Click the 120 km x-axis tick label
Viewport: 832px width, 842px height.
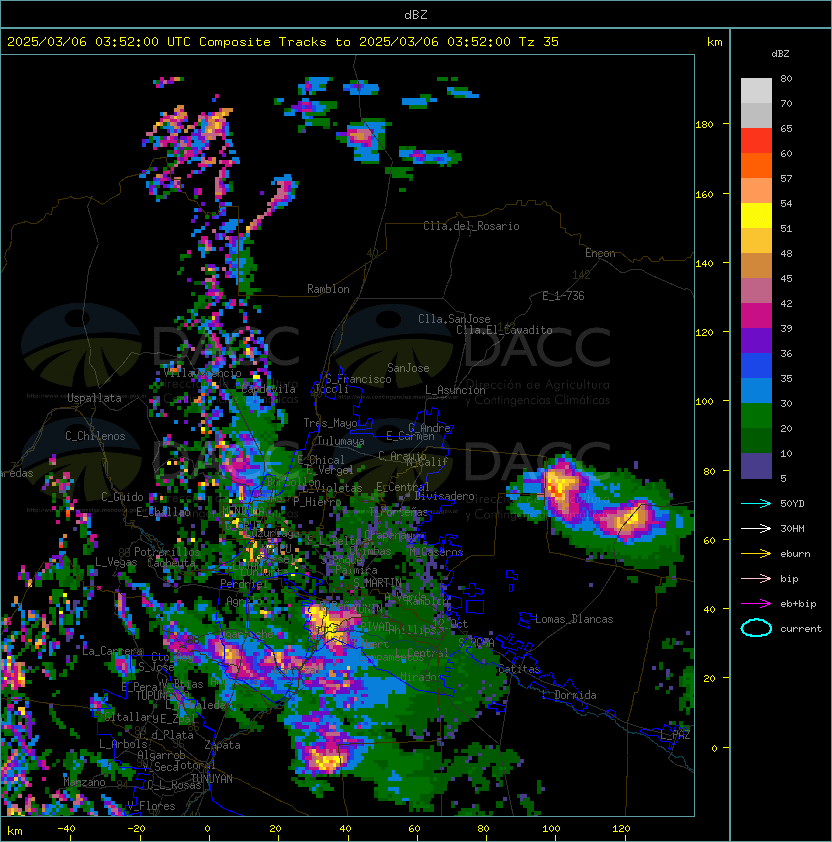(x=621, y=829)
